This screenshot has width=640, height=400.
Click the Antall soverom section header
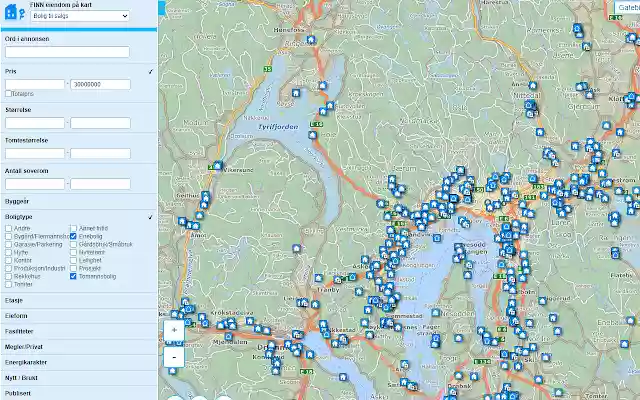pos(27,171)
